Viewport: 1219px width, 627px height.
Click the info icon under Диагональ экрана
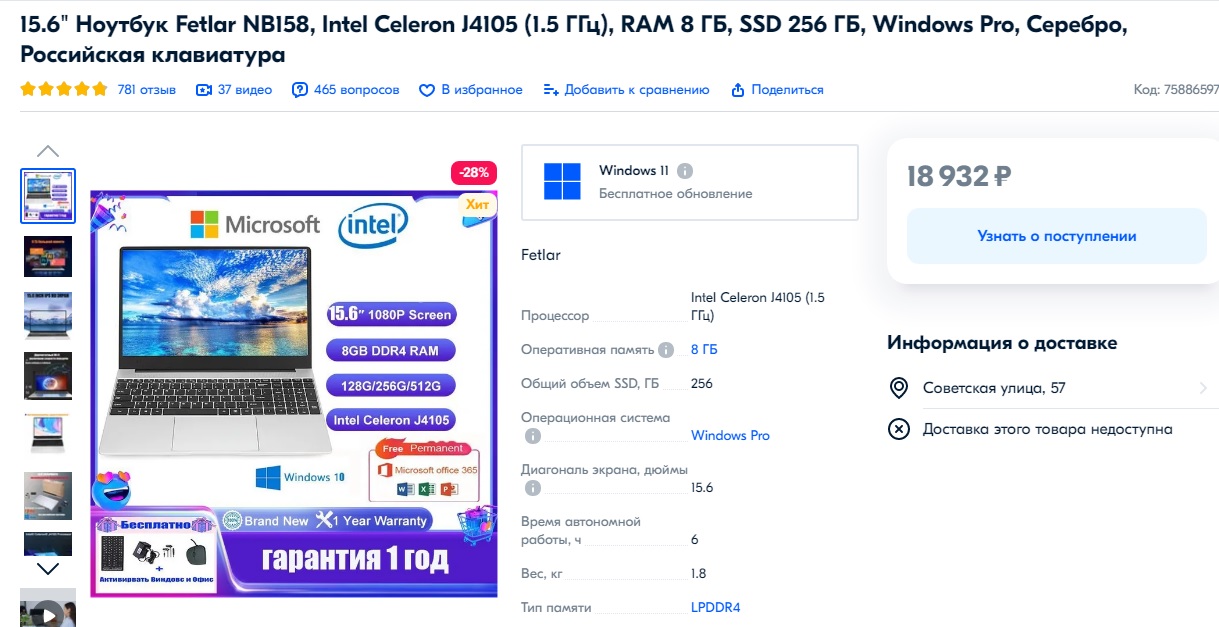(x=533, y=488)
